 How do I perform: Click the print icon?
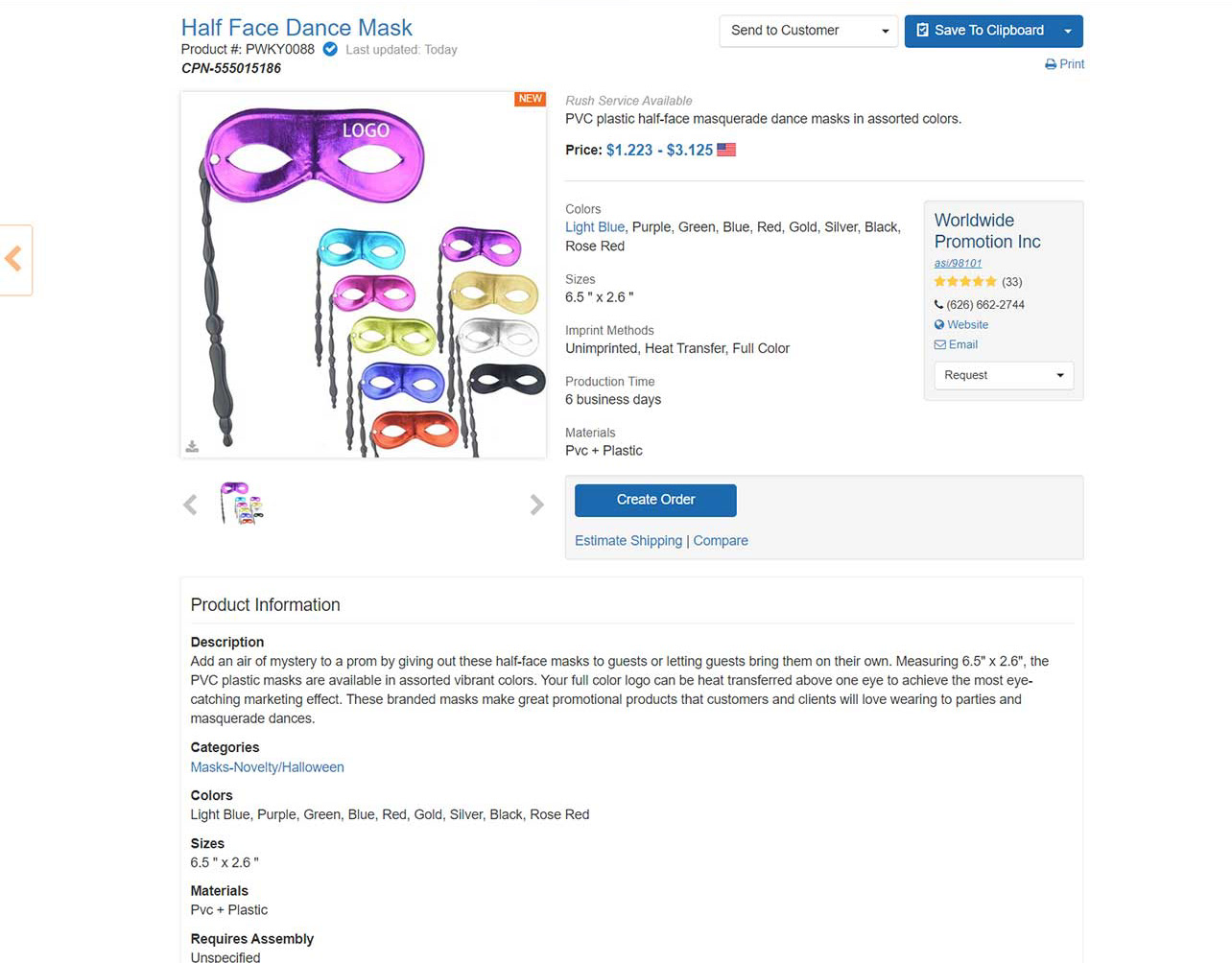click(x=1051, y=64)
